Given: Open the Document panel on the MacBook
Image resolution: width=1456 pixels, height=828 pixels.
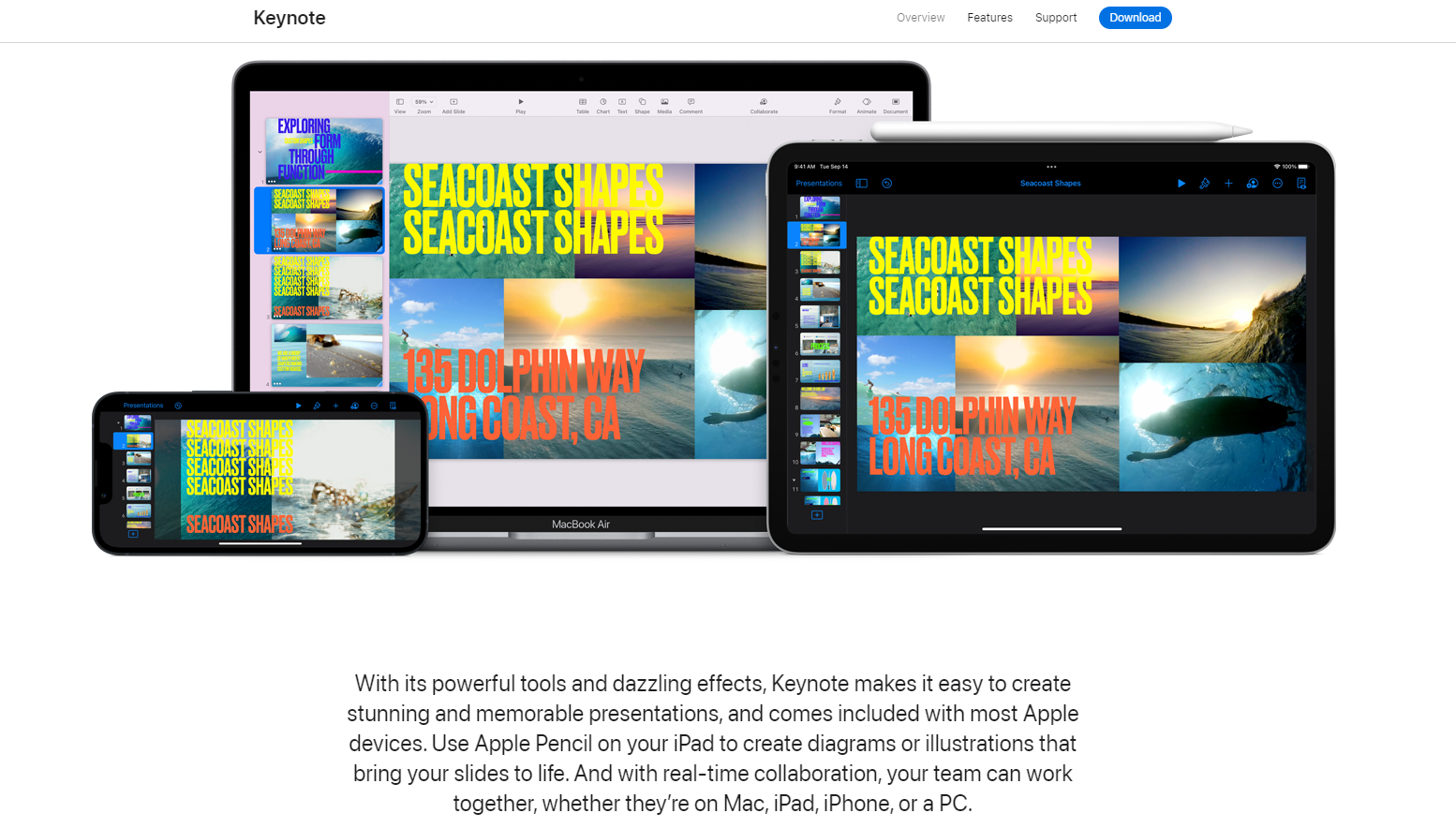Looking at the screenshot, I should pos(896,102).
